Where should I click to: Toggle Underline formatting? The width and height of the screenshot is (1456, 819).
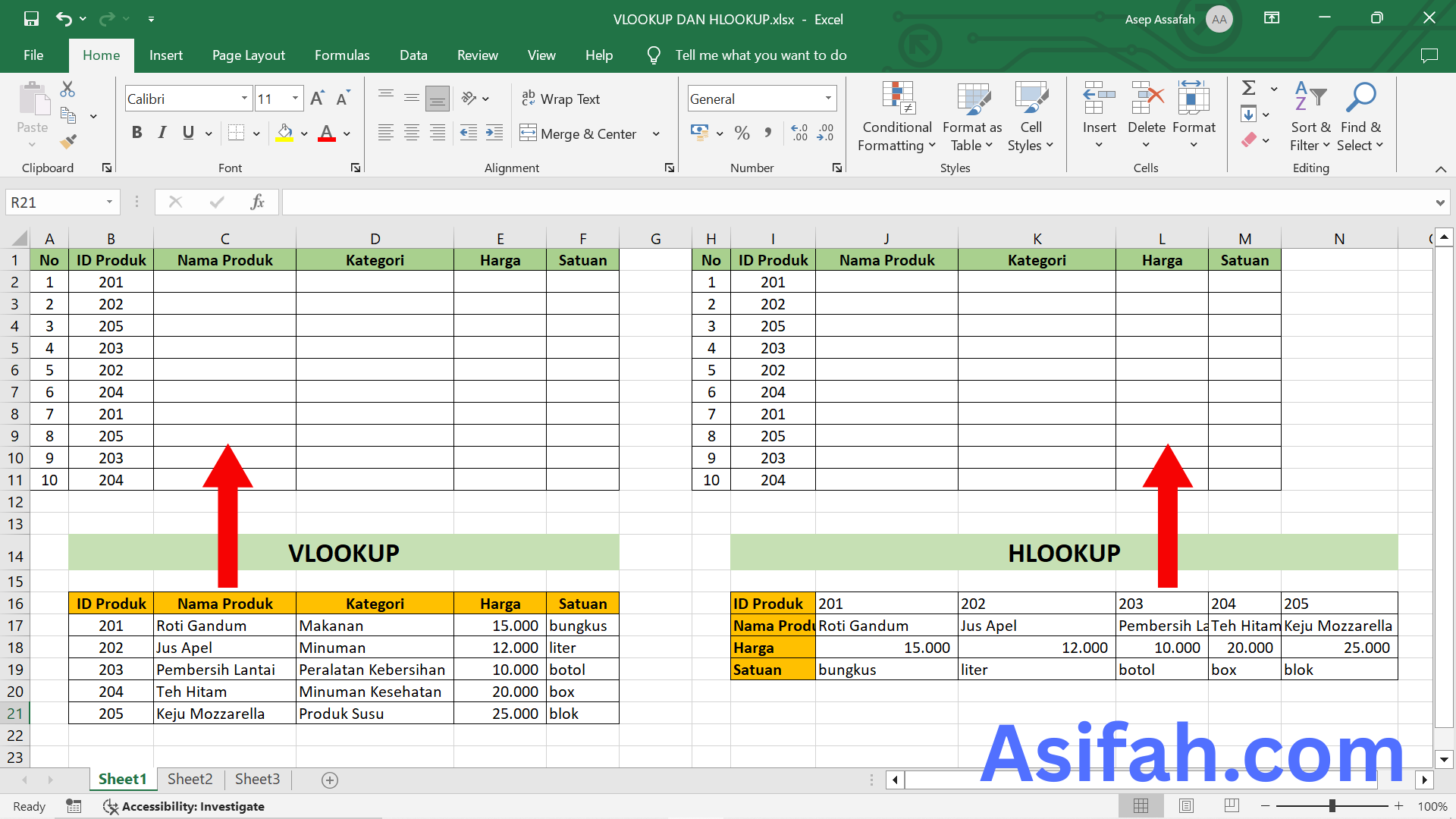188,133
